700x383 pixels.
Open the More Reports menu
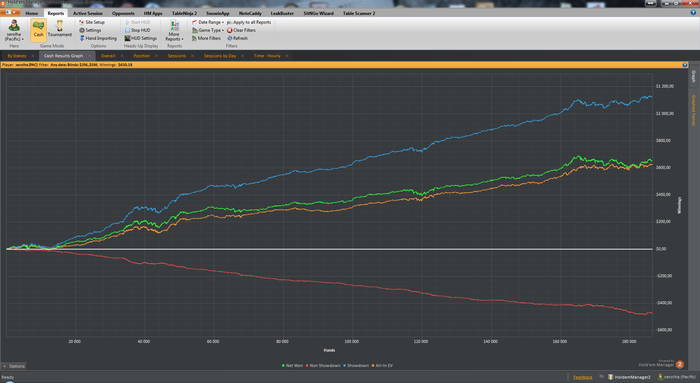pos(174,30)
